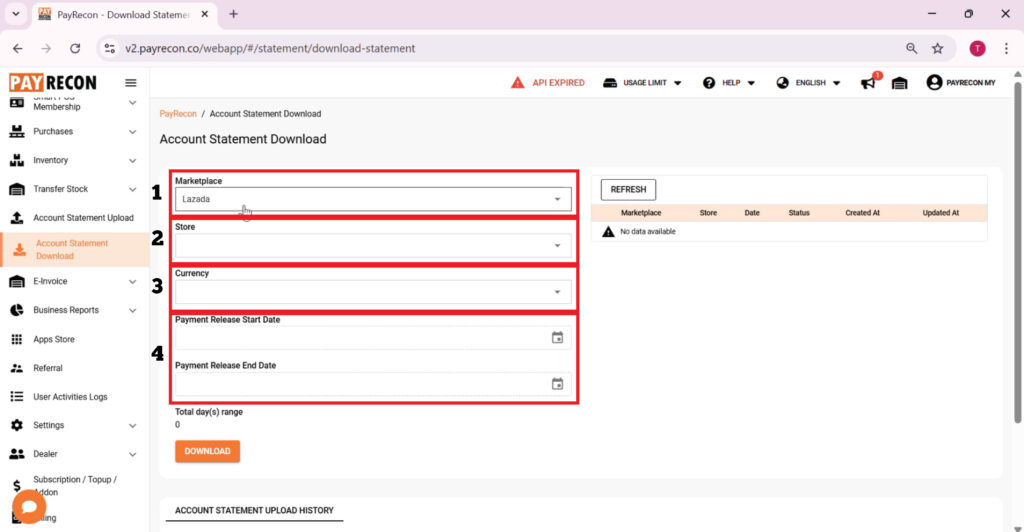Toggle the hamburger sidebar menu icon
The width and height of the screenshot is (1024, 532).
131,83
